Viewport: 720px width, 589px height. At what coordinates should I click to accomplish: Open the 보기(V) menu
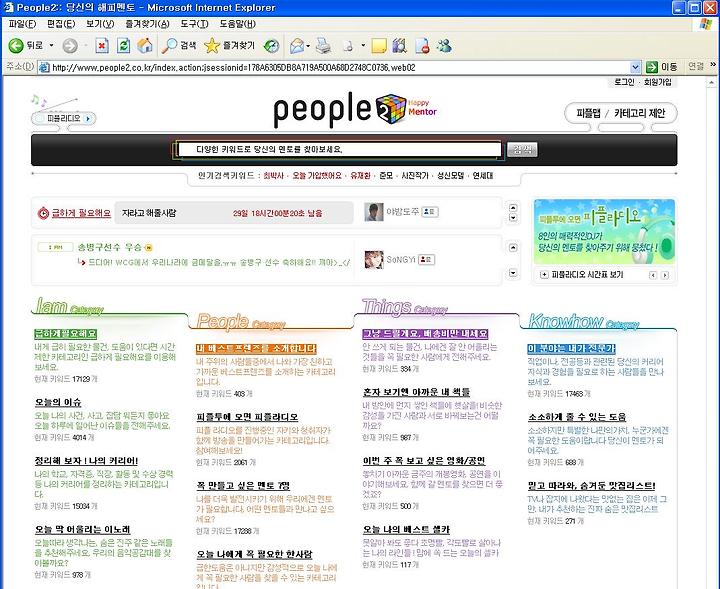point(100,24)
